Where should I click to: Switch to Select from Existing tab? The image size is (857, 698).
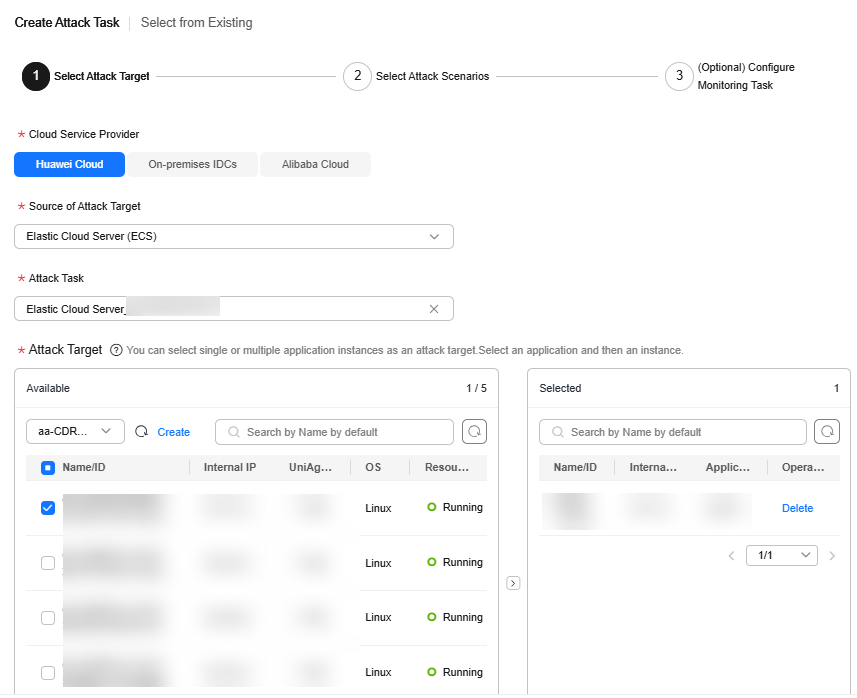pos(197,23)
